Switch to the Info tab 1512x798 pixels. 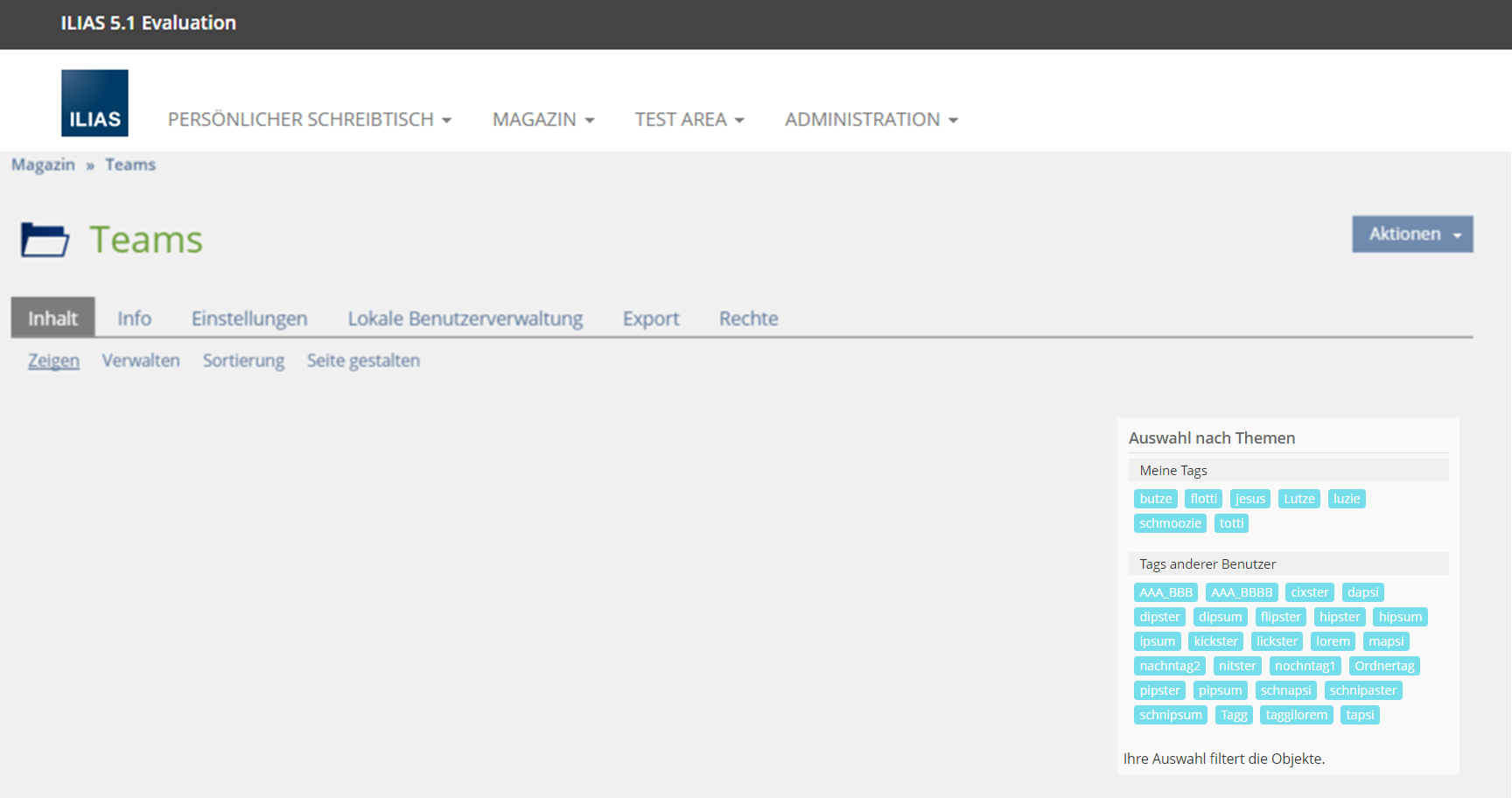134,318
